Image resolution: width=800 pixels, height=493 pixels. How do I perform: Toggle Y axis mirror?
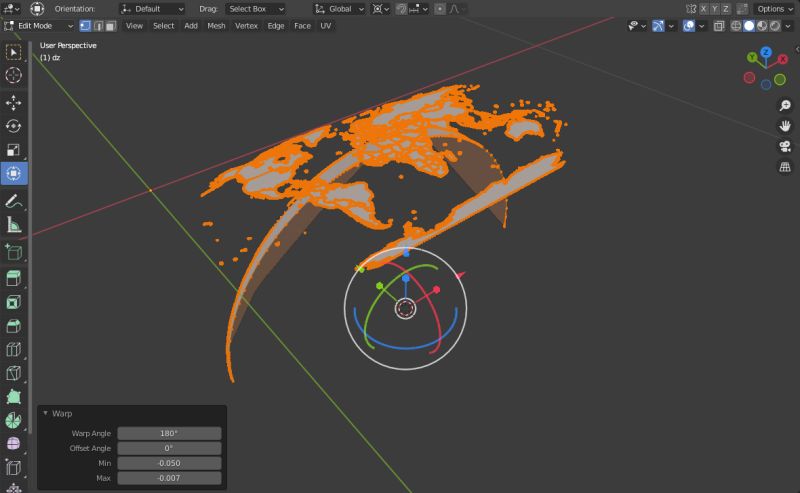coord(714,9)
